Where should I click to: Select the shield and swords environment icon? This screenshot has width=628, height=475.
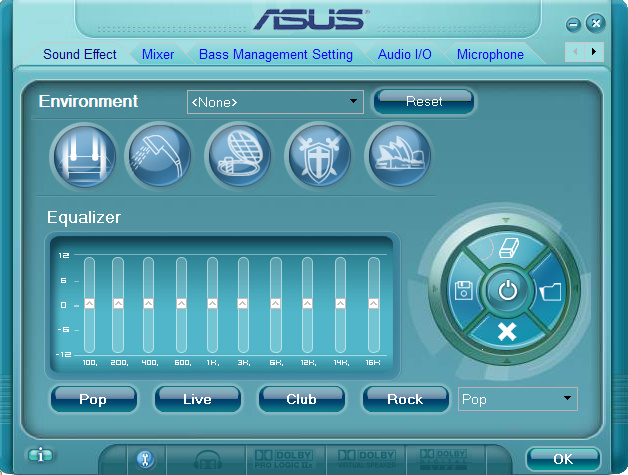[319, 155]
